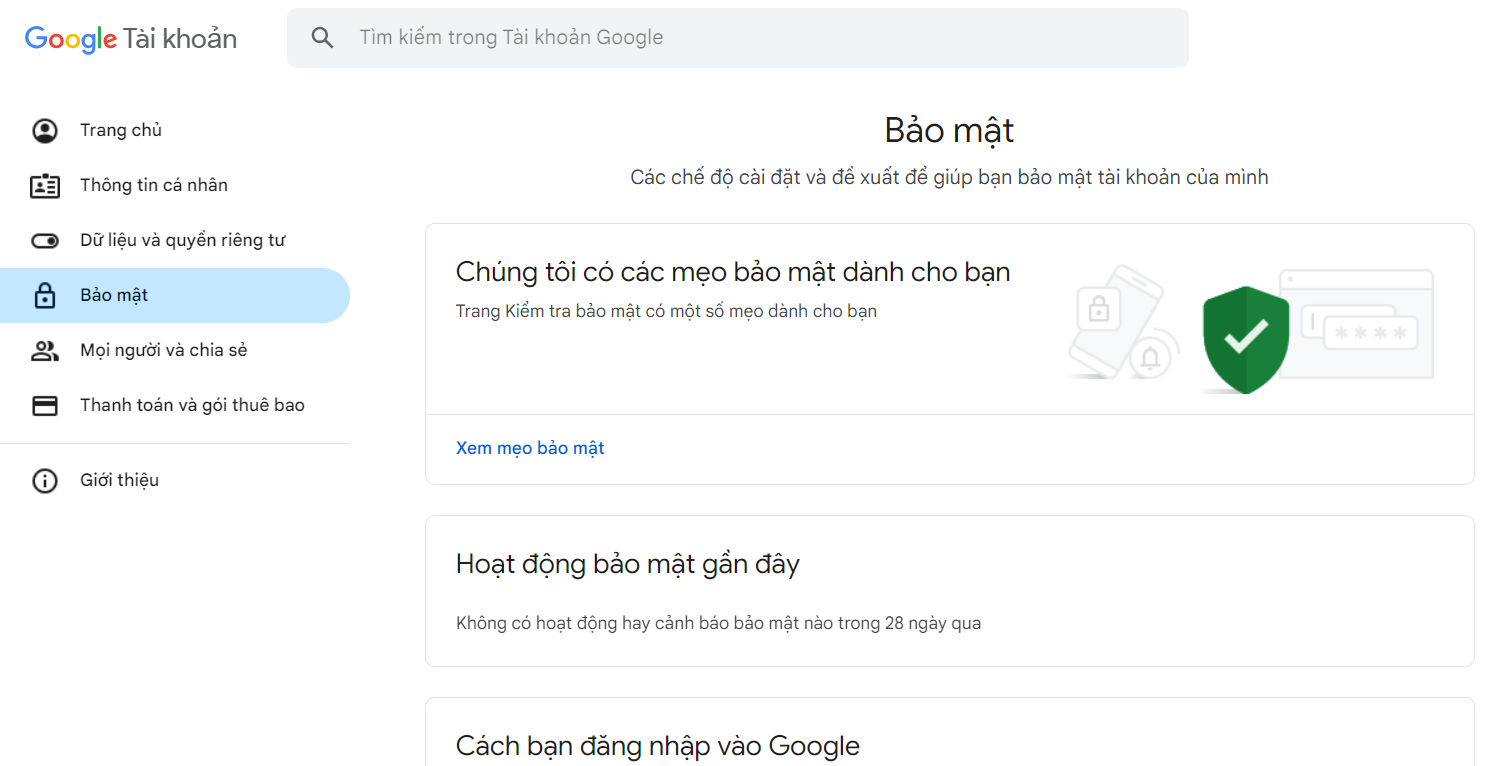Go to the Mọi người và chia sẻ label
Viewport: 1489px width, 766px height.
coord(164,350)
